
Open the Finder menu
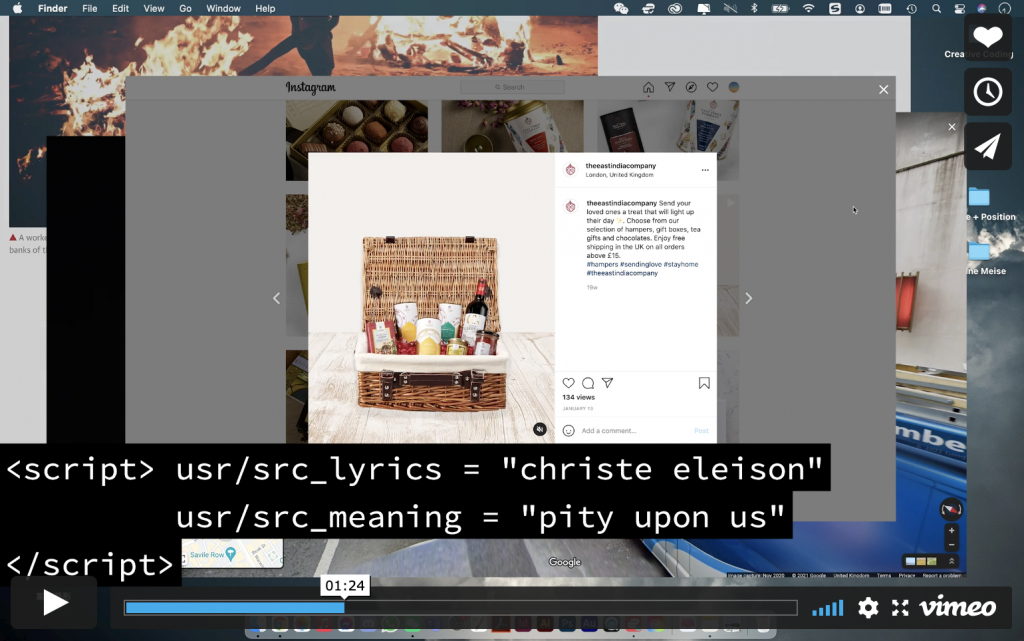pyautogui.click(x=52, y=8)
